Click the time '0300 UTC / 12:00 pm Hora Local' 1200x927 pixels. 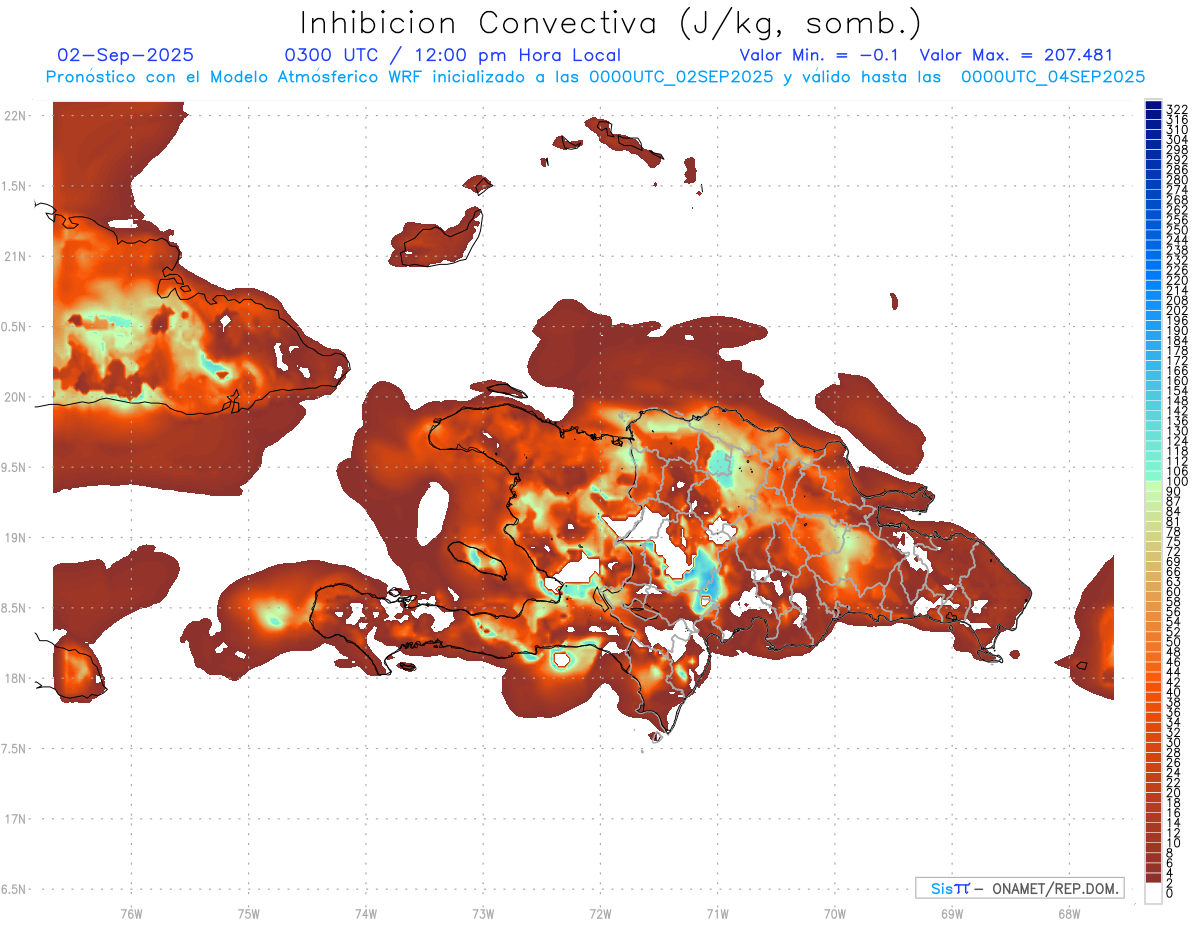pos(453,56)
